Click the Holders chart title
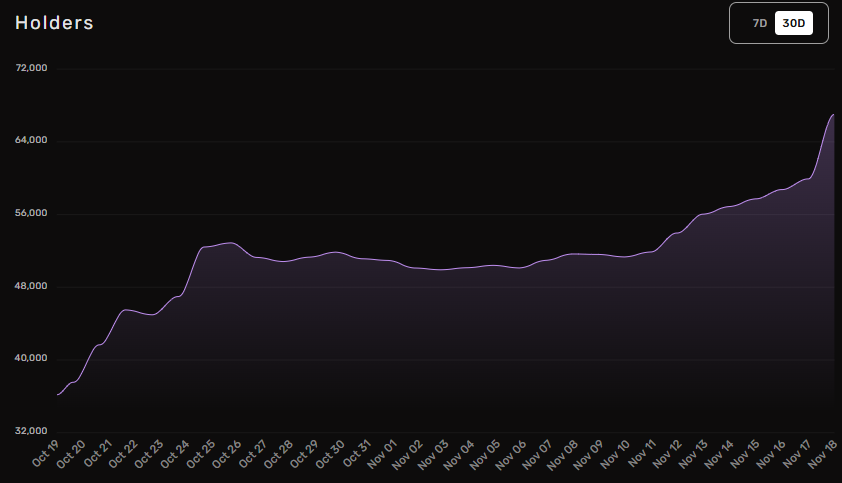The width and height of the screenshot is (842, 483). click(54, 23)
